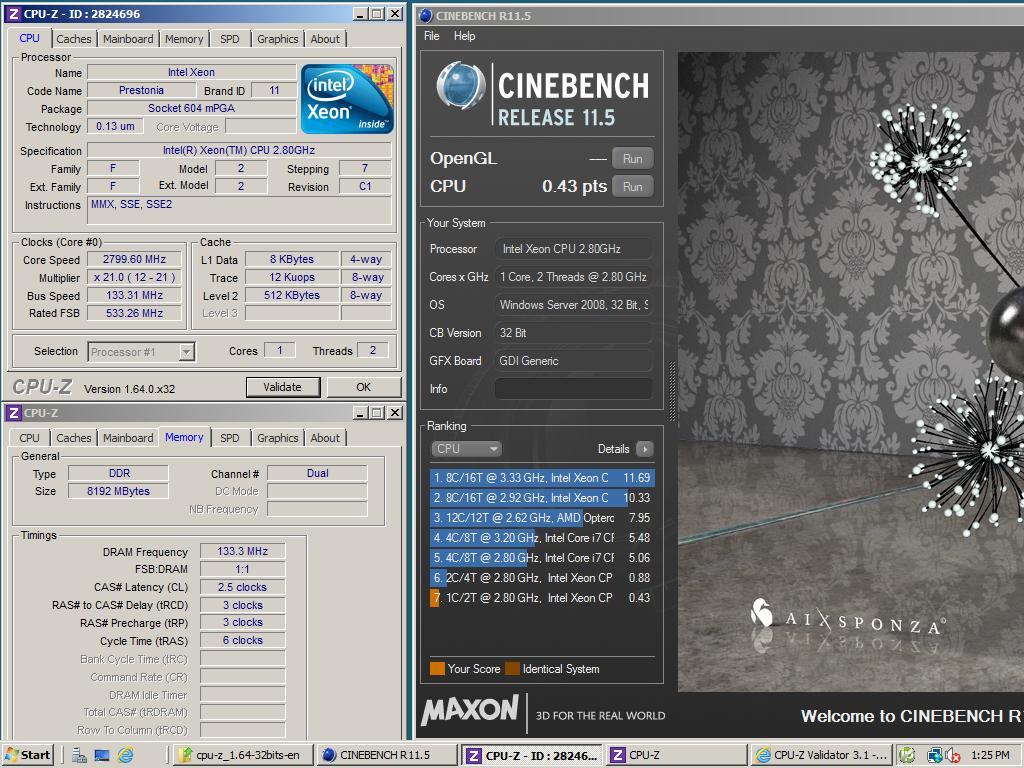Select rank 3 12C/12T AMD Opteron entry

(541, 518)
